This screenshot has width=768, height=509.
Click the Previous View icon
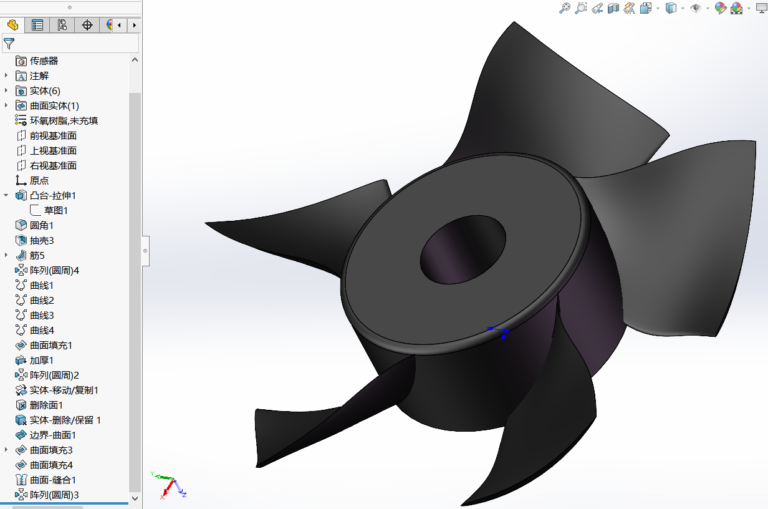point(597,8)
